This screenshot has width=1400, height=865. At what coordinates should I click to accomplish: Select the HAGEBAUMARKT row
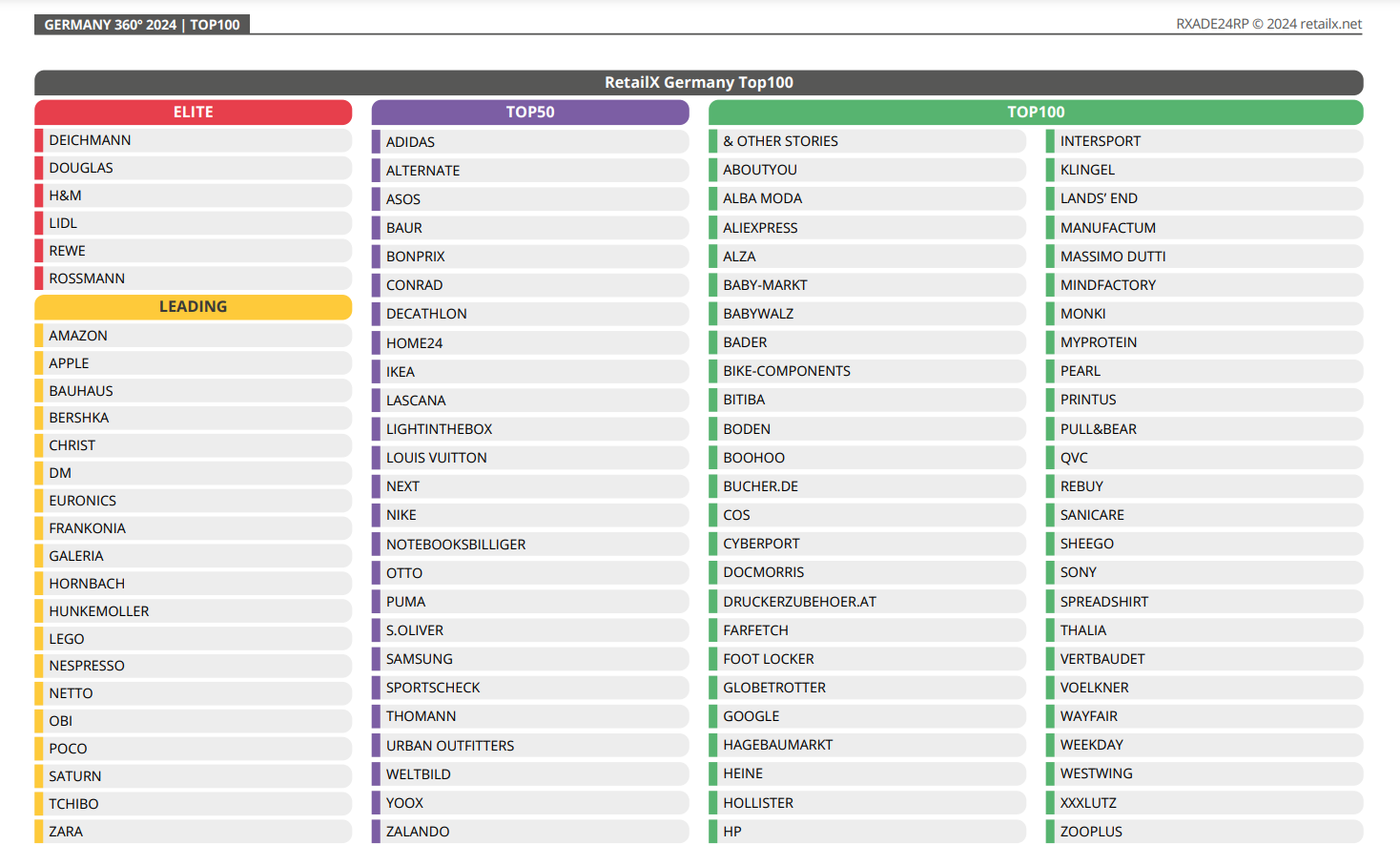click(x=867, y=745)
